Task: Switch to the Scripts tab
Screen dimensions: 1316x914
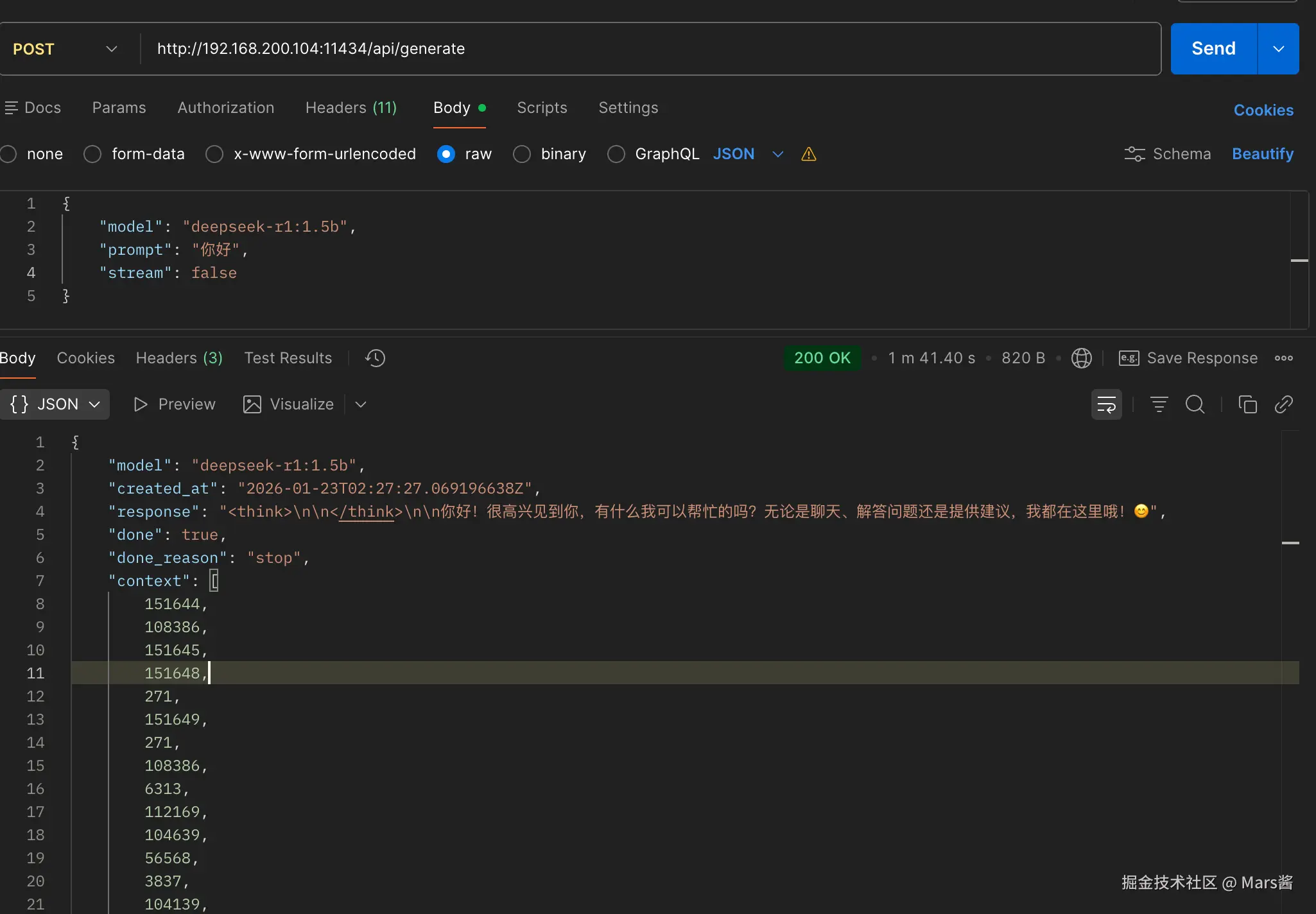Action: 542,108
